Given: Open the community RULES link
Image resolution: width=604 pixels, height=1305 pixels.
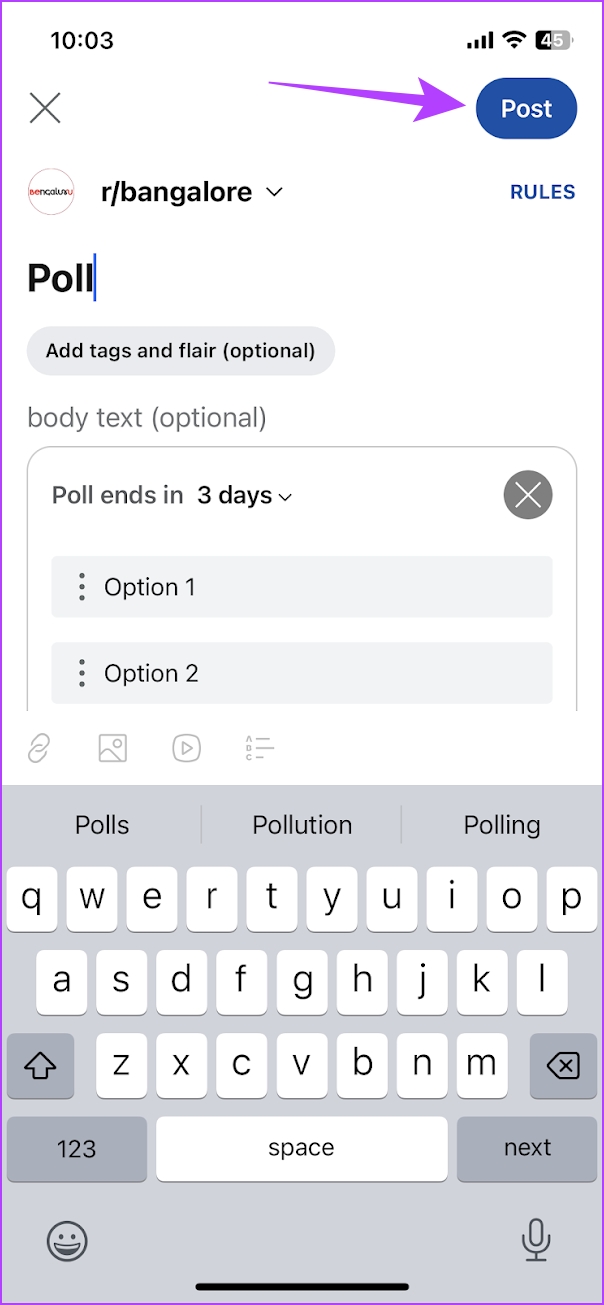Looking at the screenshot, I should click(543, 192).
